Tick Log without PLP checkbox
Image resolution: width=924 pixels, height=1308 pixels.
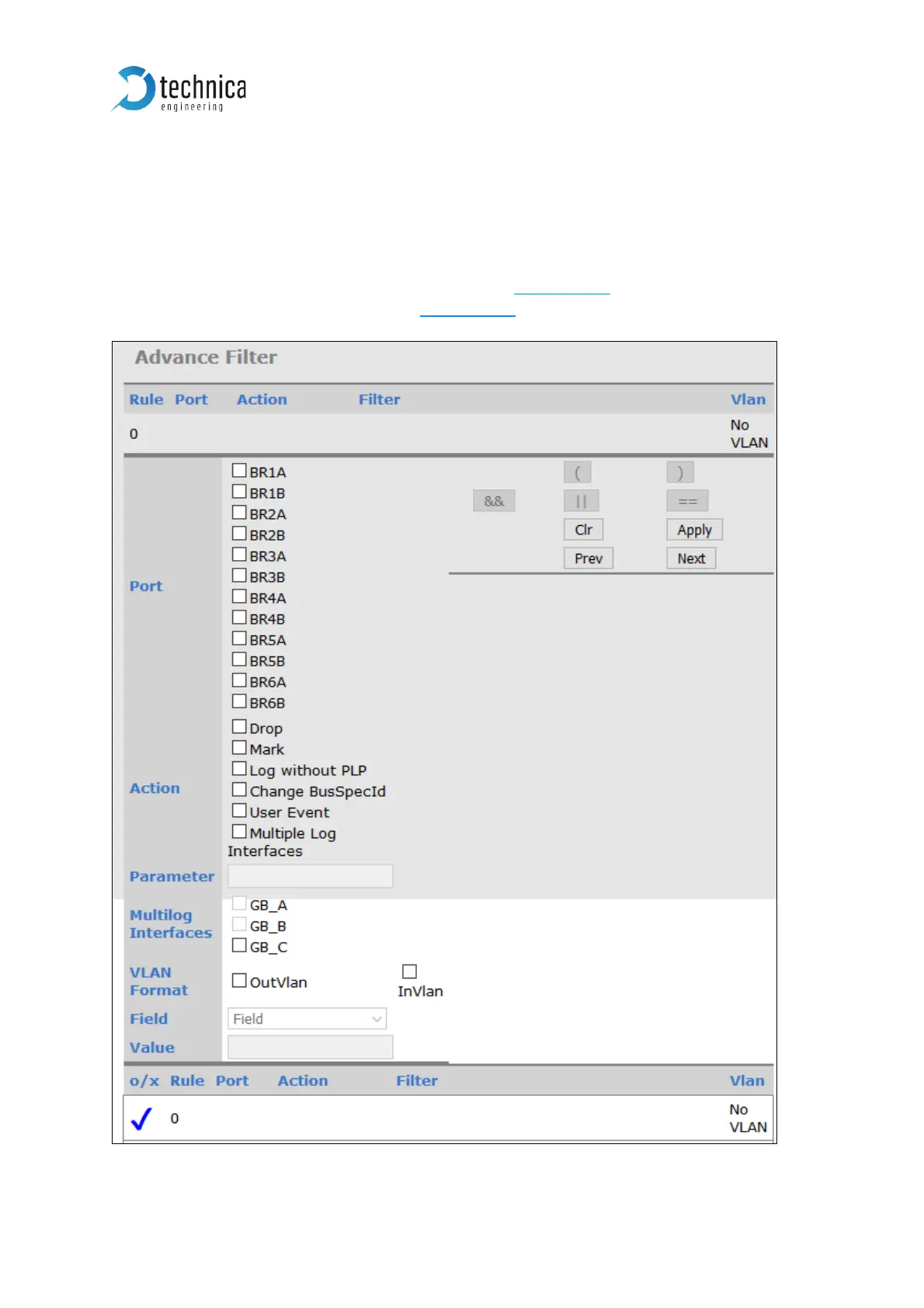tap(239, 769)
